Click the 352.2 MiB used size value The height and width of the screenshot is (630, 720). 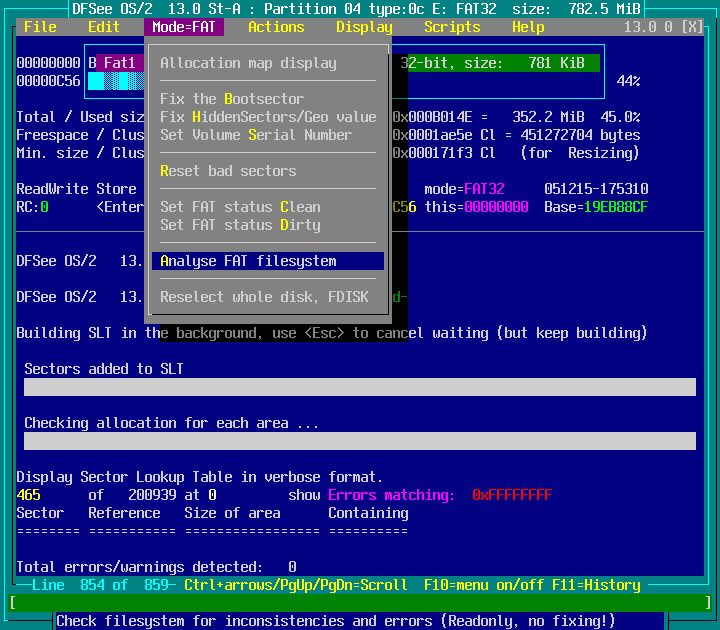click(548, 117)
